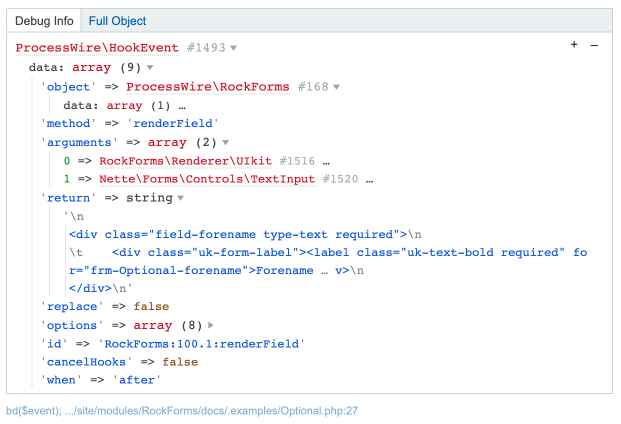Screen dimensions: 621x424
Task: Collapse the RockForms #168 object arrow
Action: (337, 87)
